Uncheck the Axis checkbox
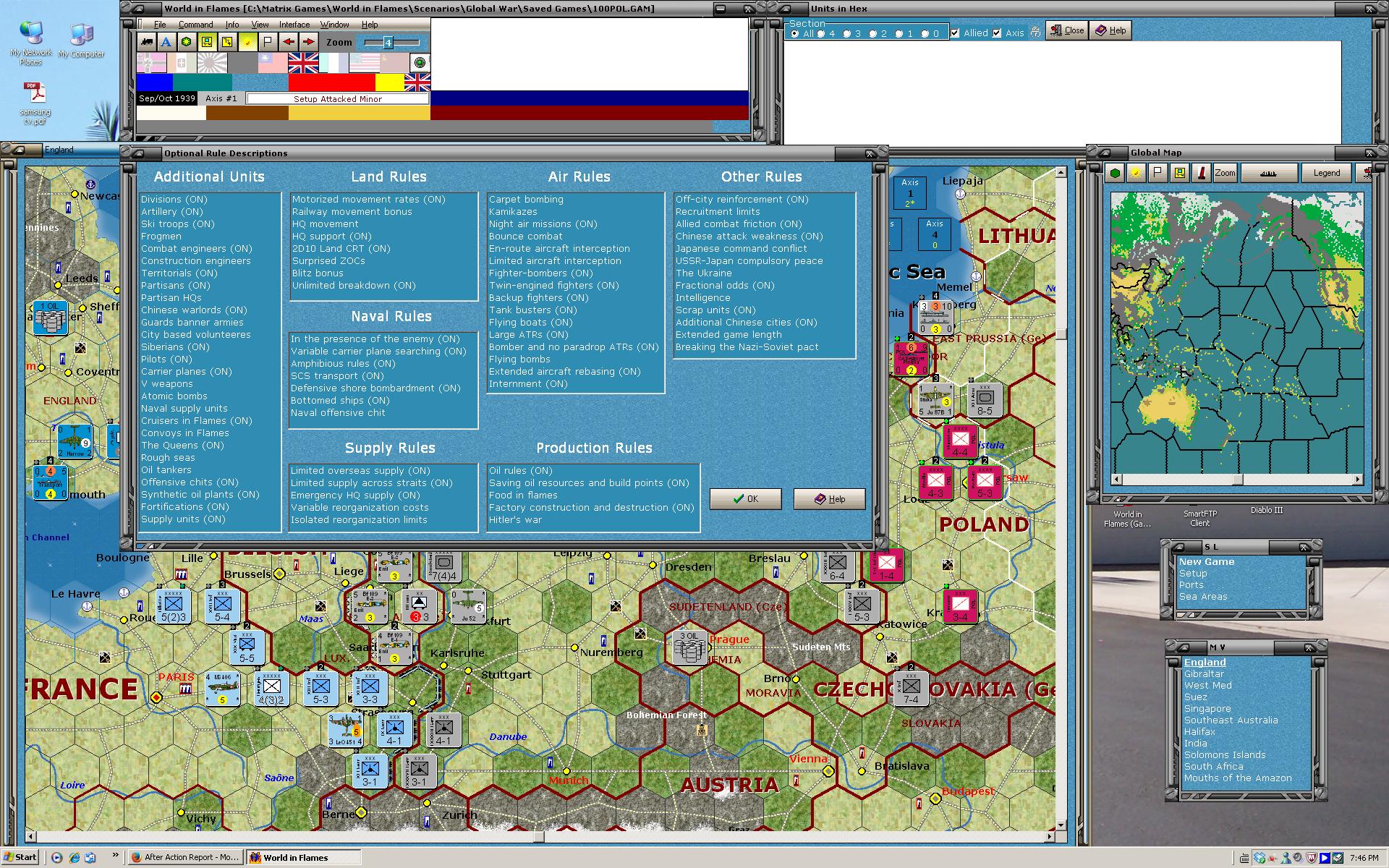Image resolution: width=1389 pixels, height=868 pixels. (997, 33)
